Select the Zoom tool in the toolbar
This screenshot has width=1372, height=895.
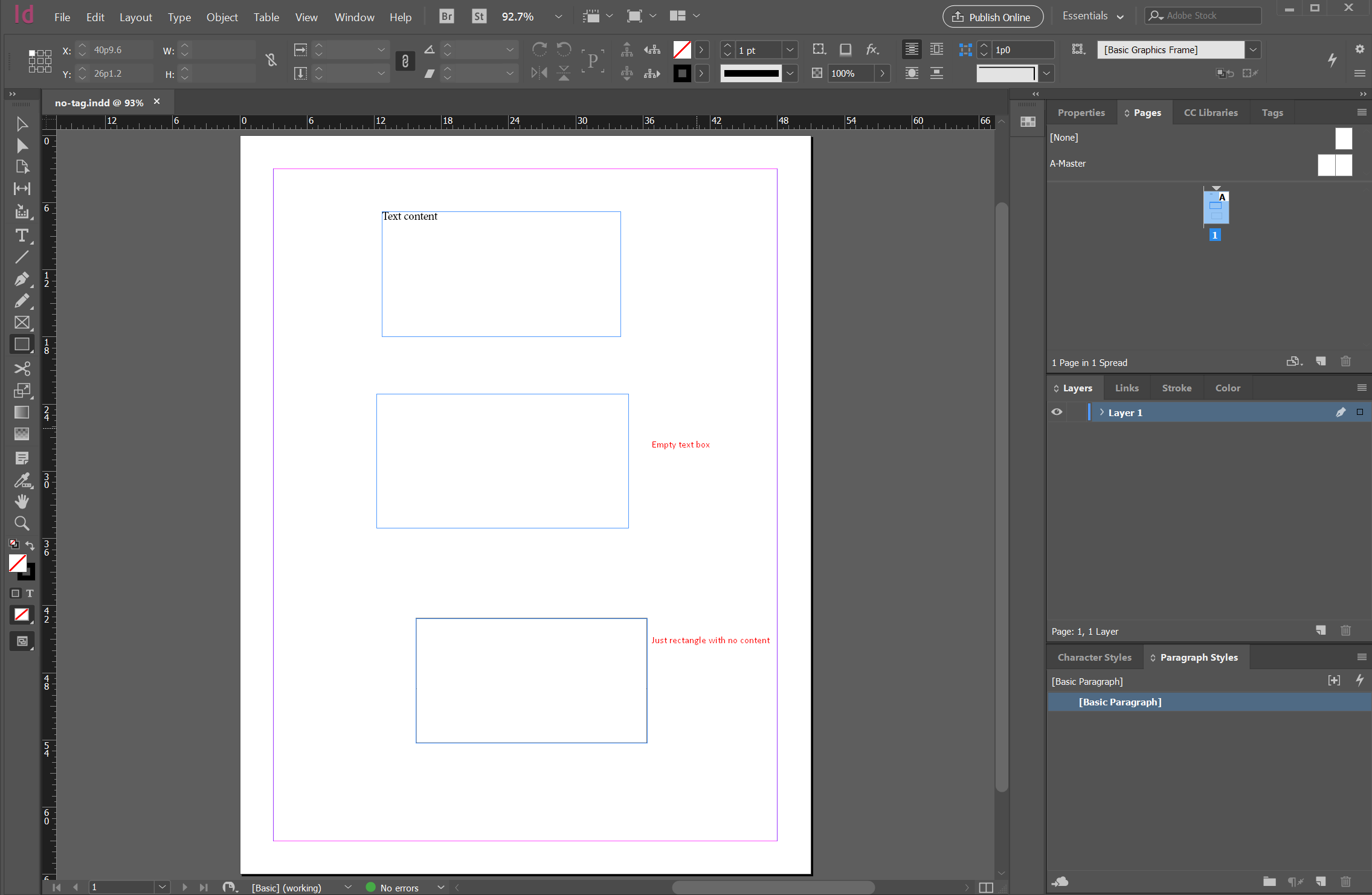(x=22, y=524)
